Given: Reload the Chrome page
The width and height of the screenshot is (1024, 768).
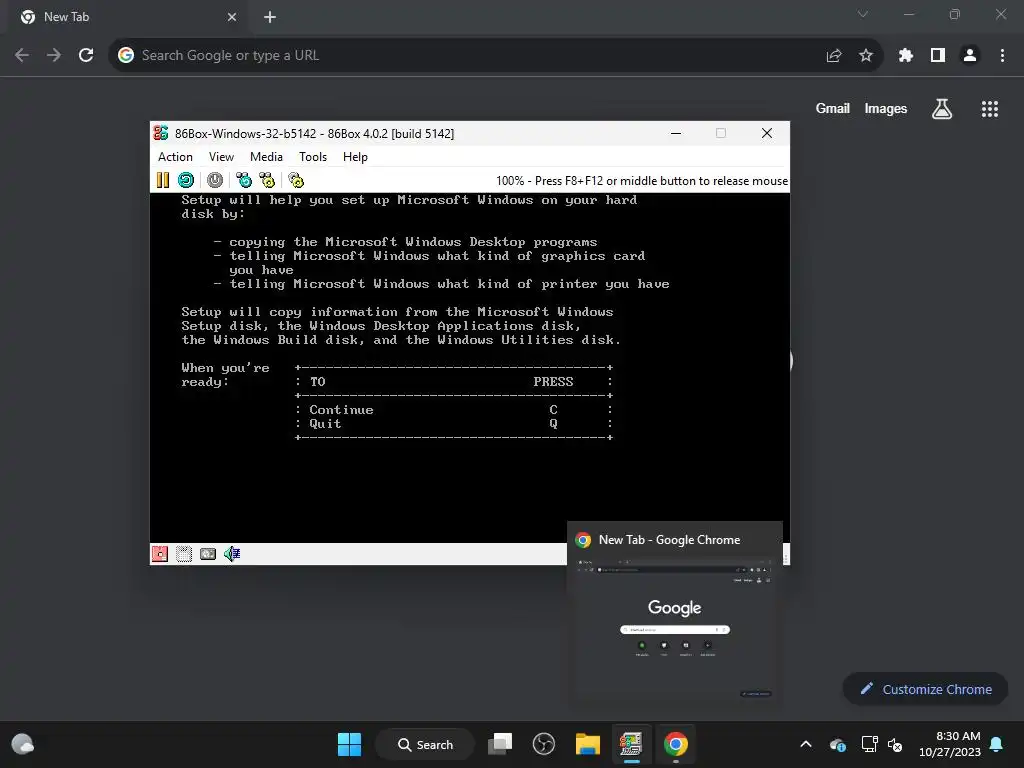Looking at the screenshot, I should [86, 56].
